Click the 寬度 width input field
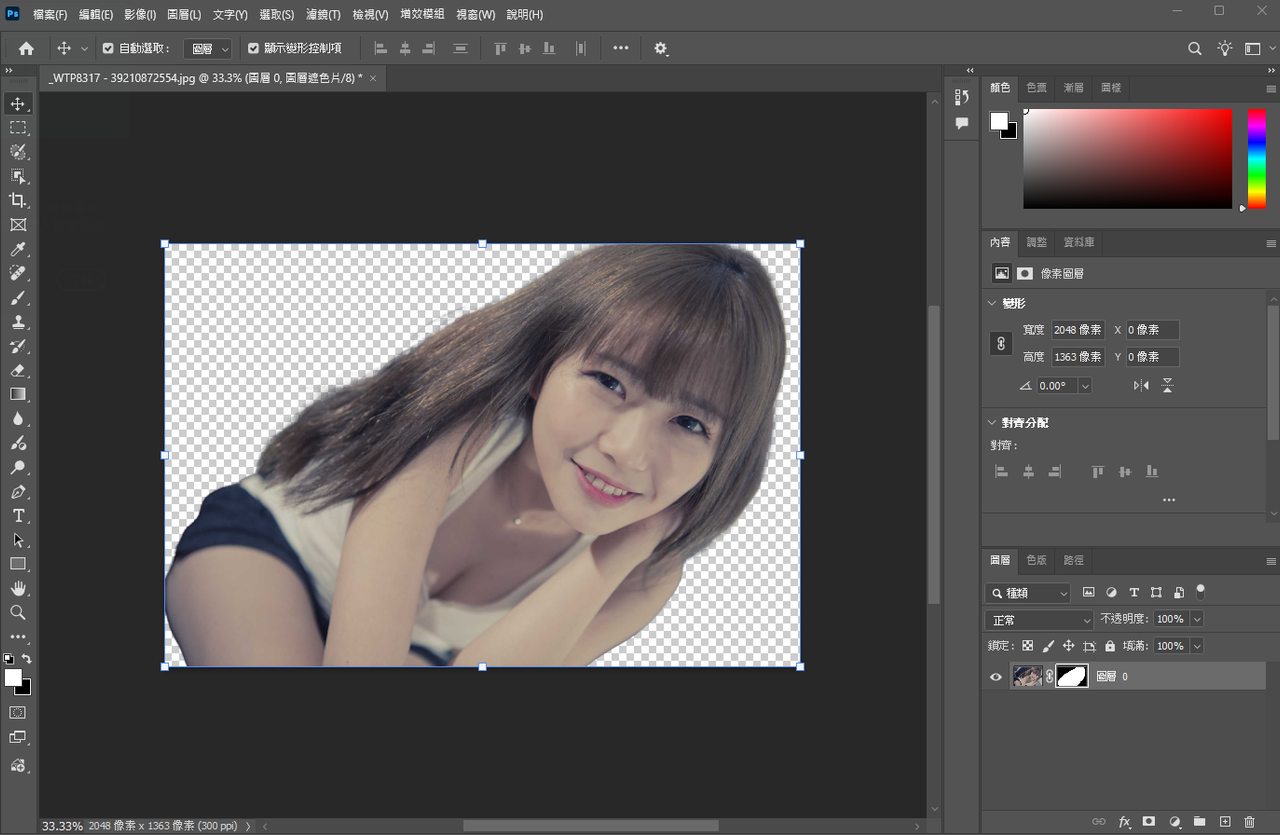Screen dimensions: 1280x835 click(x=1077, y=330)
